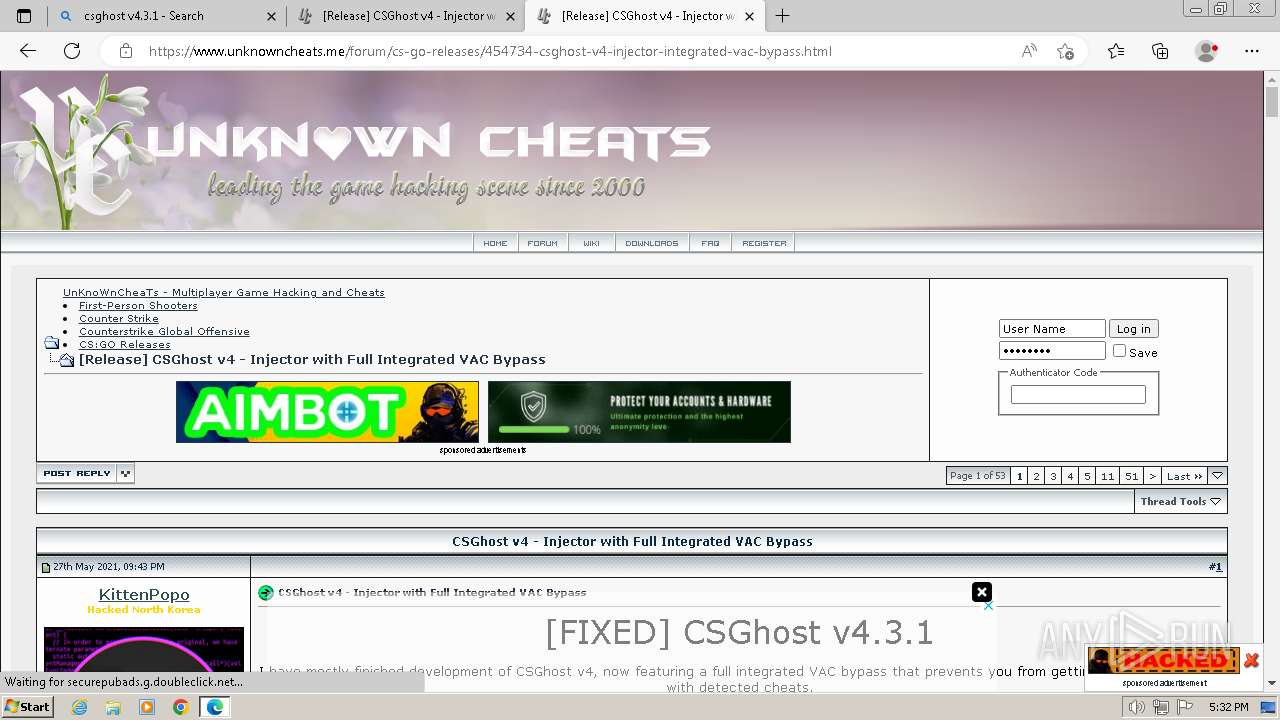Open Windows Media Player from taskbar
The image size is (1280, 720).
(x=147, y=707)
